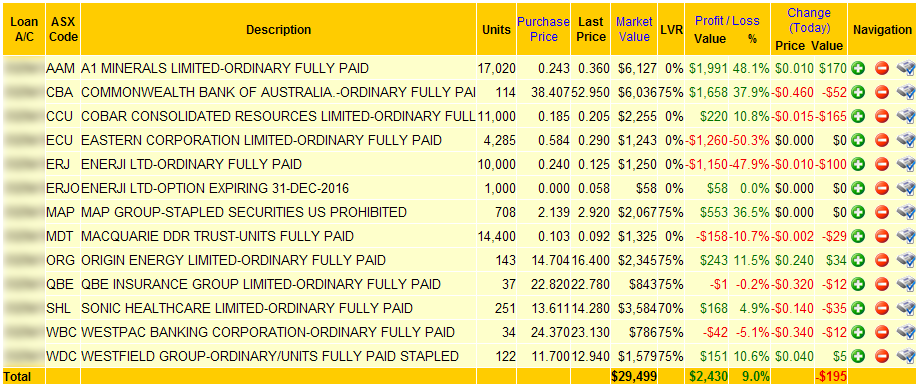Screen dimensions: 919x387
Task: Sort by Market Value column header
Action: [x=634, y=29]
